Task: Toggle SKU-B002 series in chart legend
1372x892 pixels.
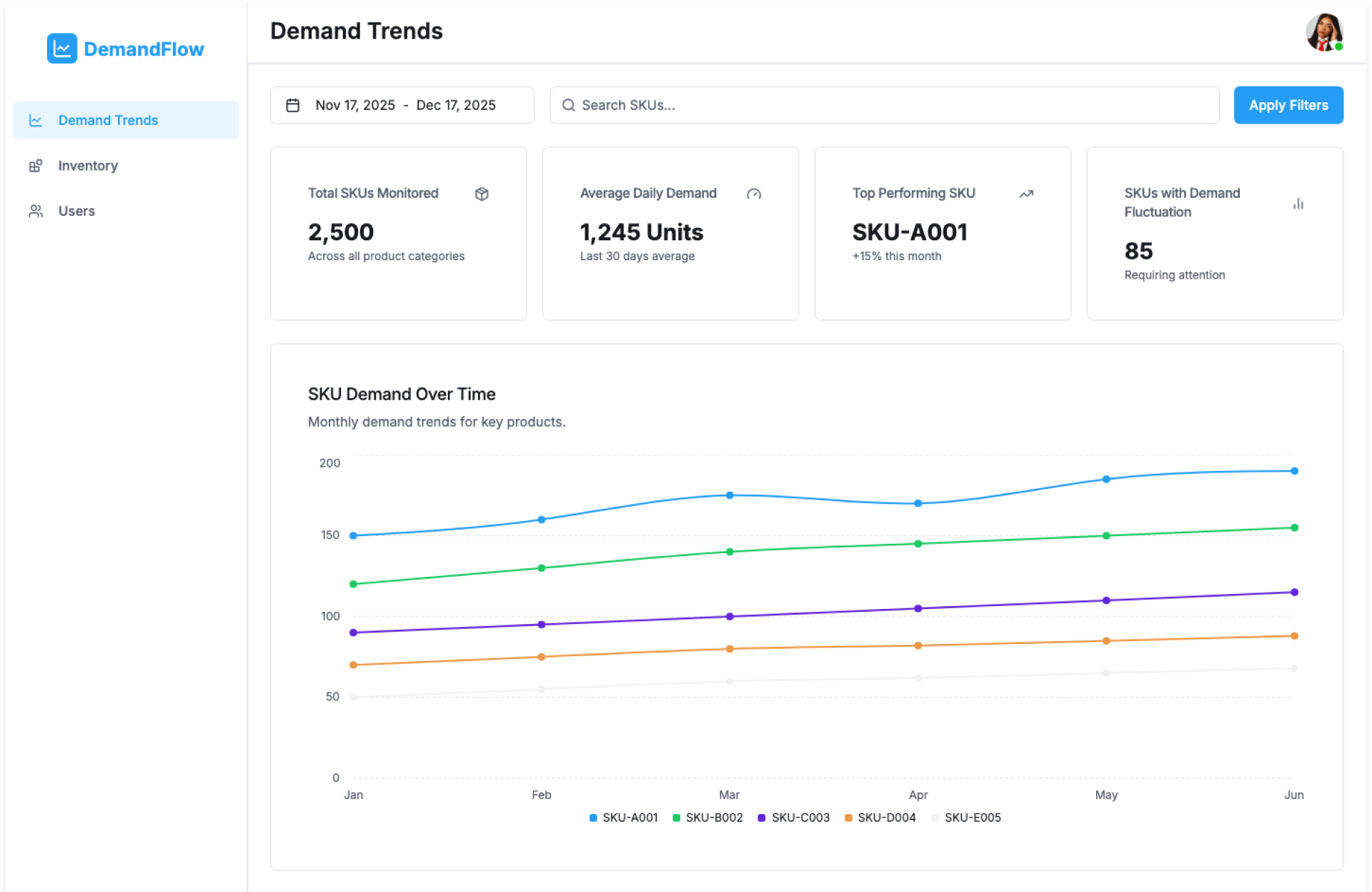Action: [707, 817]
